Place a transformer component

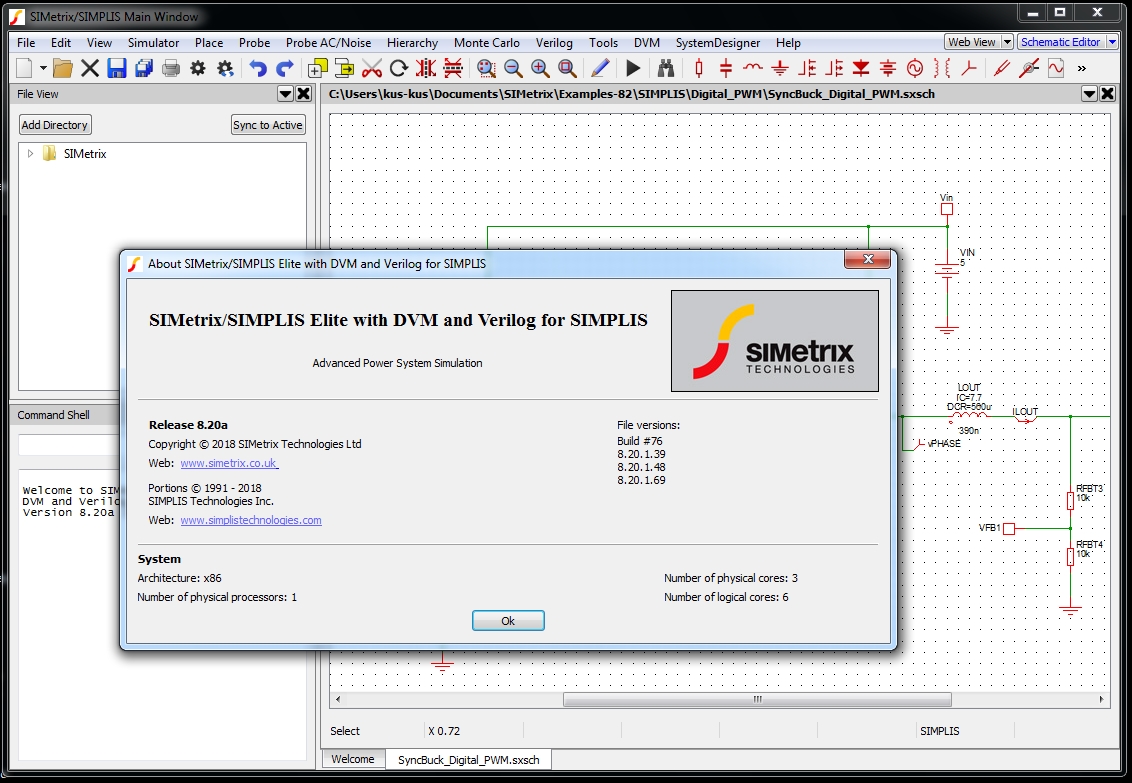[942, 69]
